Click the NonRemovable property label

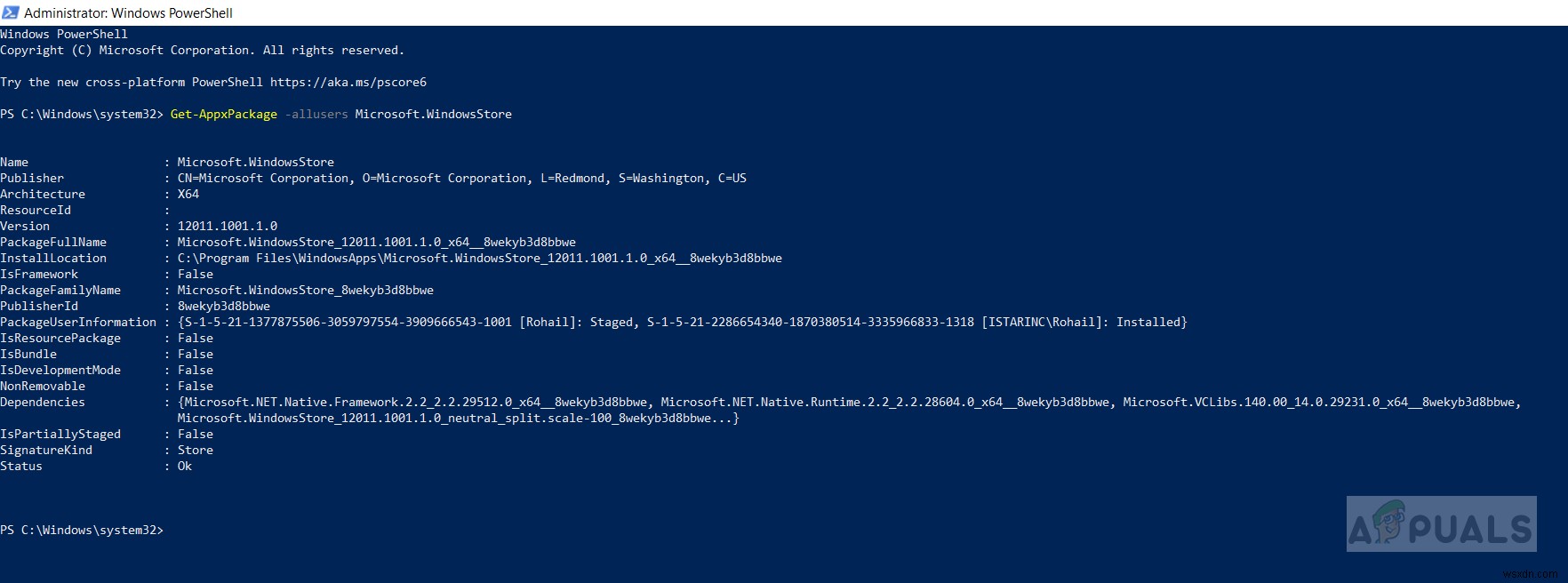pyautogui.click(x=43, y=386)
